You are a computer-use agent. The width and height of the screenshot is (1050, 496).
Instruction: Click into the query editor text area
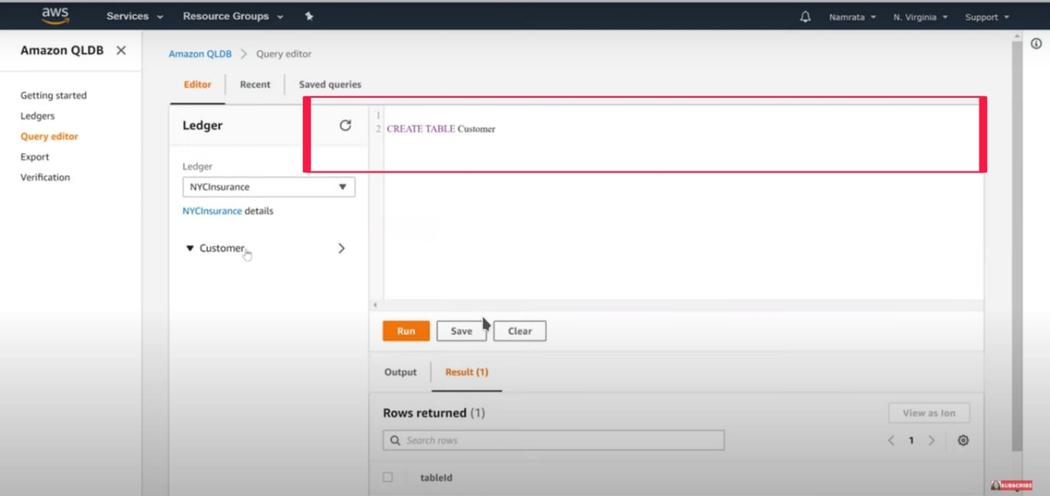[x=683, y=204]
